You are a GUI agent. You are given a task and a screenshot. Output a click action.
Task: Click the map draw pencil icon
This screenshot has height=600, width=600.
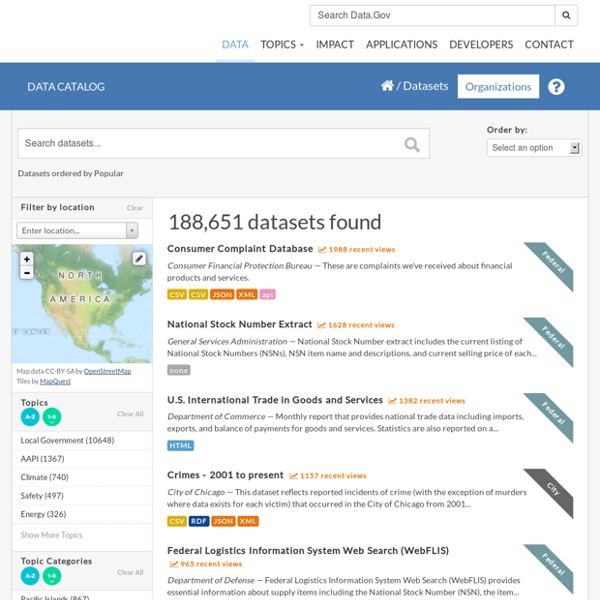click(139, 259)
